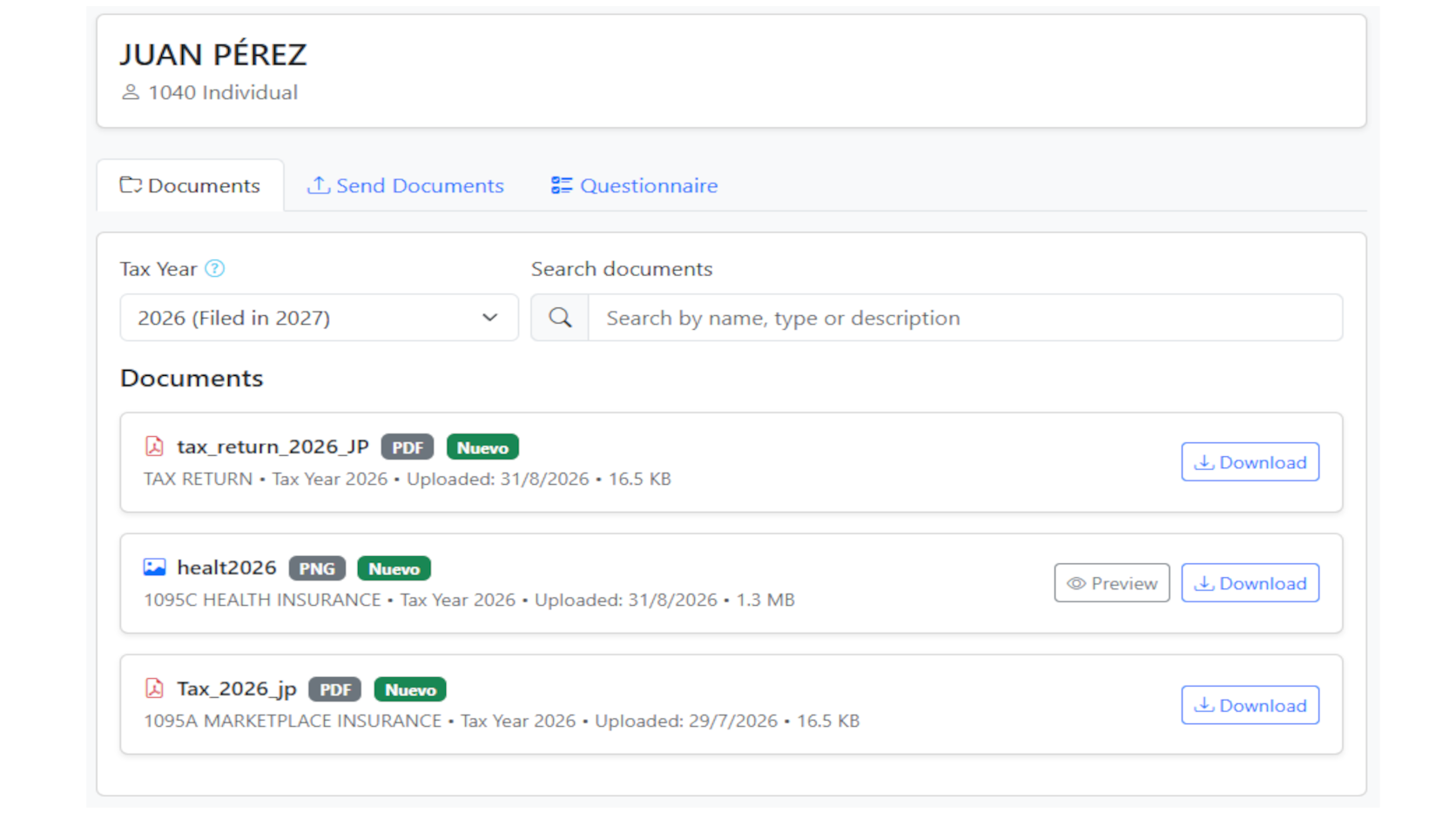
Task: Click the file name healt2026
Action: coord(226,567)
